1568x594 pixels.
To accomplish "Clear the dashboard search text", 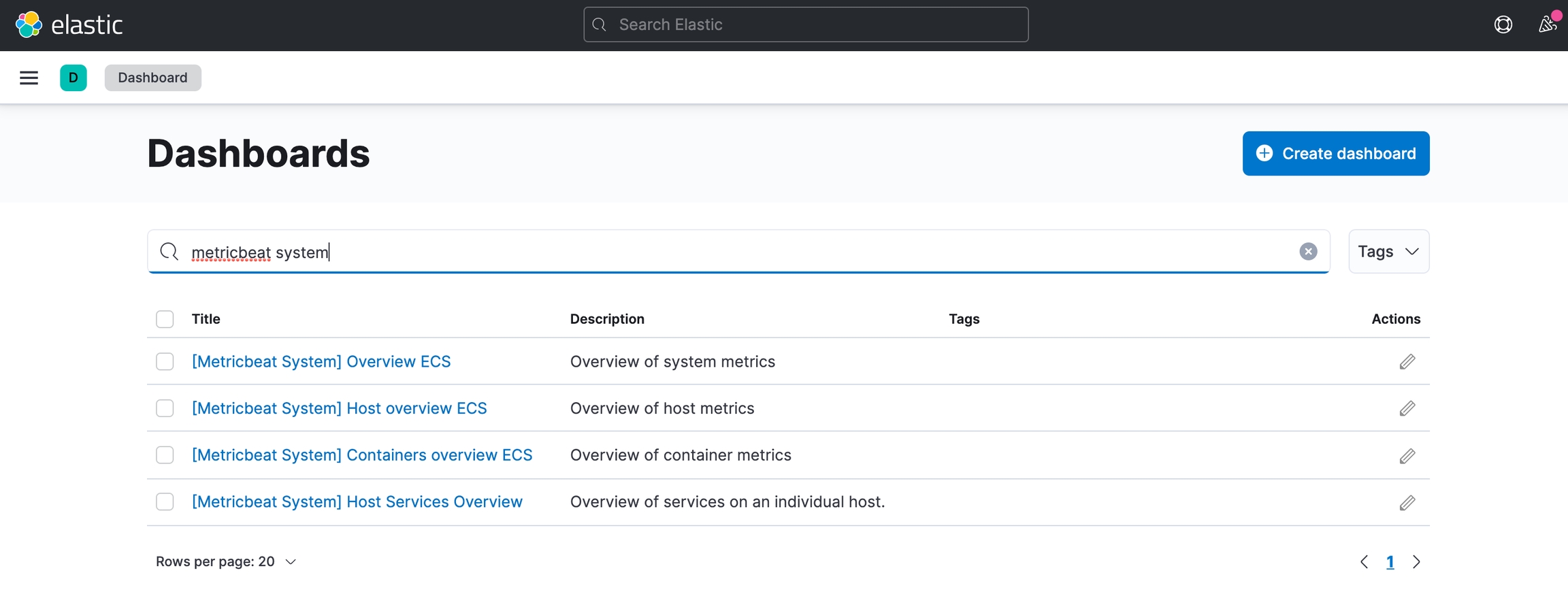I will [1308, 252].
